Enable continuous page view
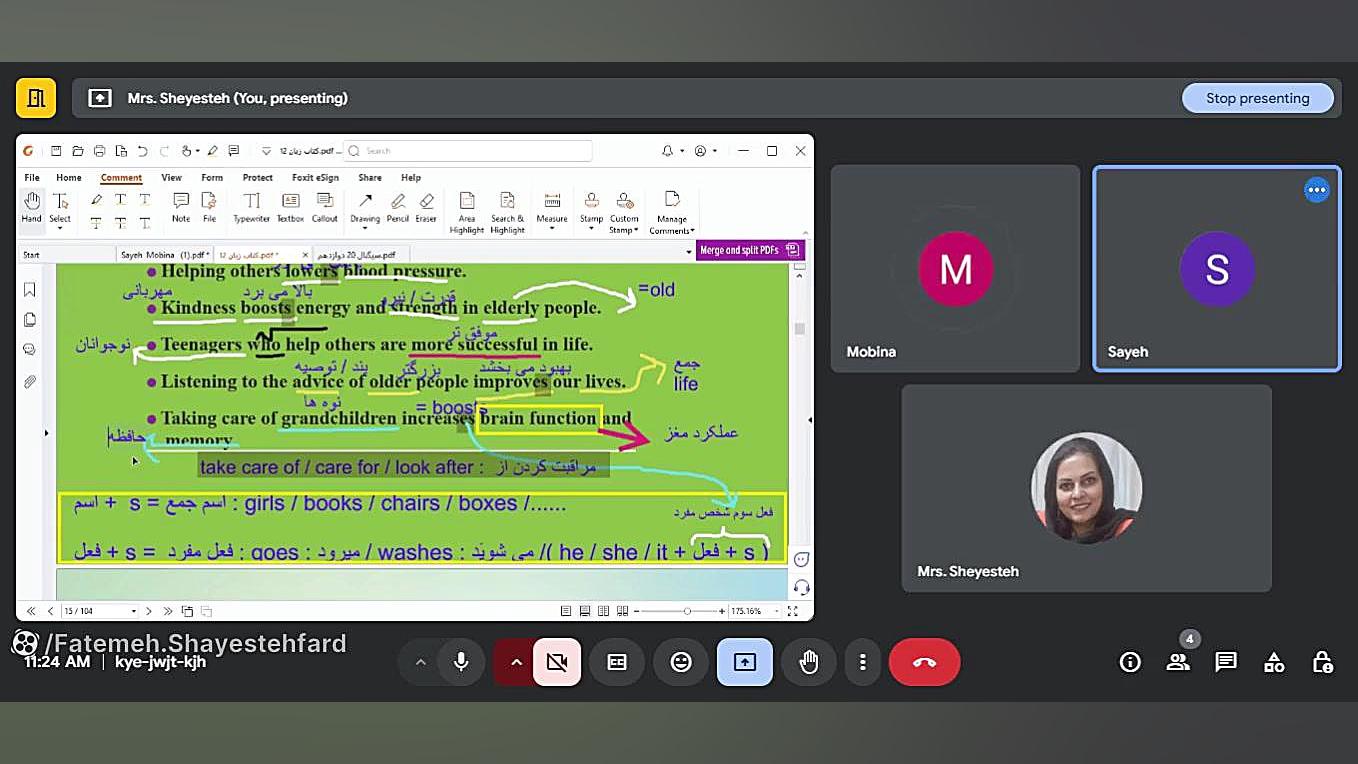 pos(585,611)
